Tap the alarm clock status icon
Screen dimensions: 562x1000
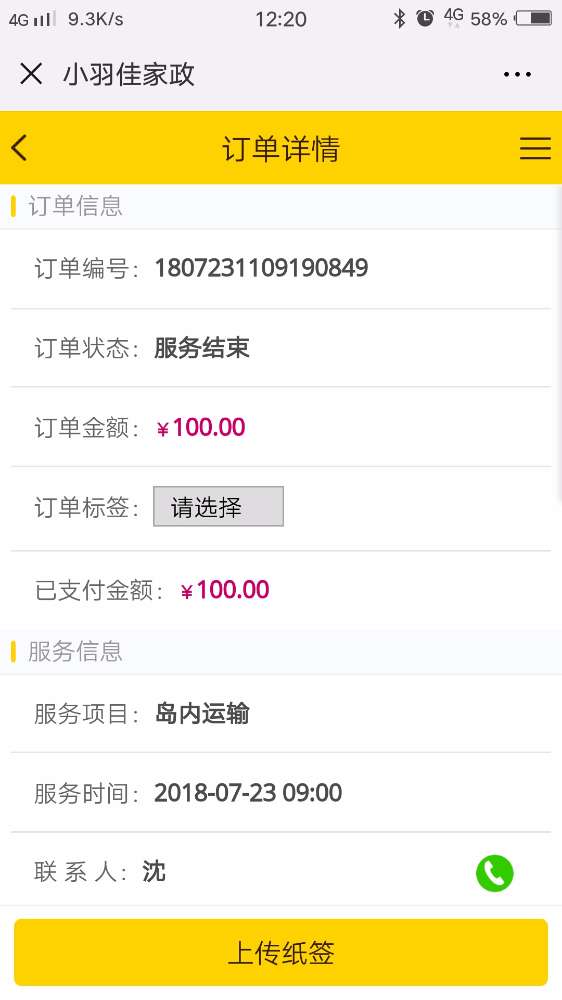click(425, 18)
